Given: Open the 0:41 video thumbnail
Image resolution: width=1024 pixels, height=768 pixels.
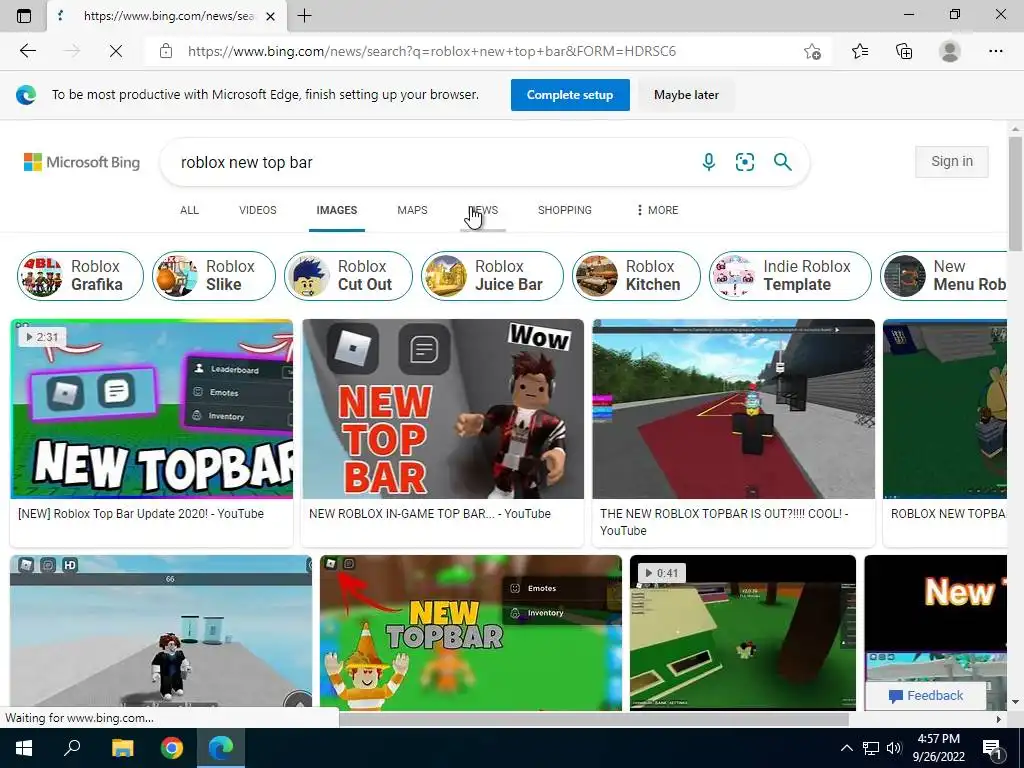Looking at the screenshot, I should 743,632.
